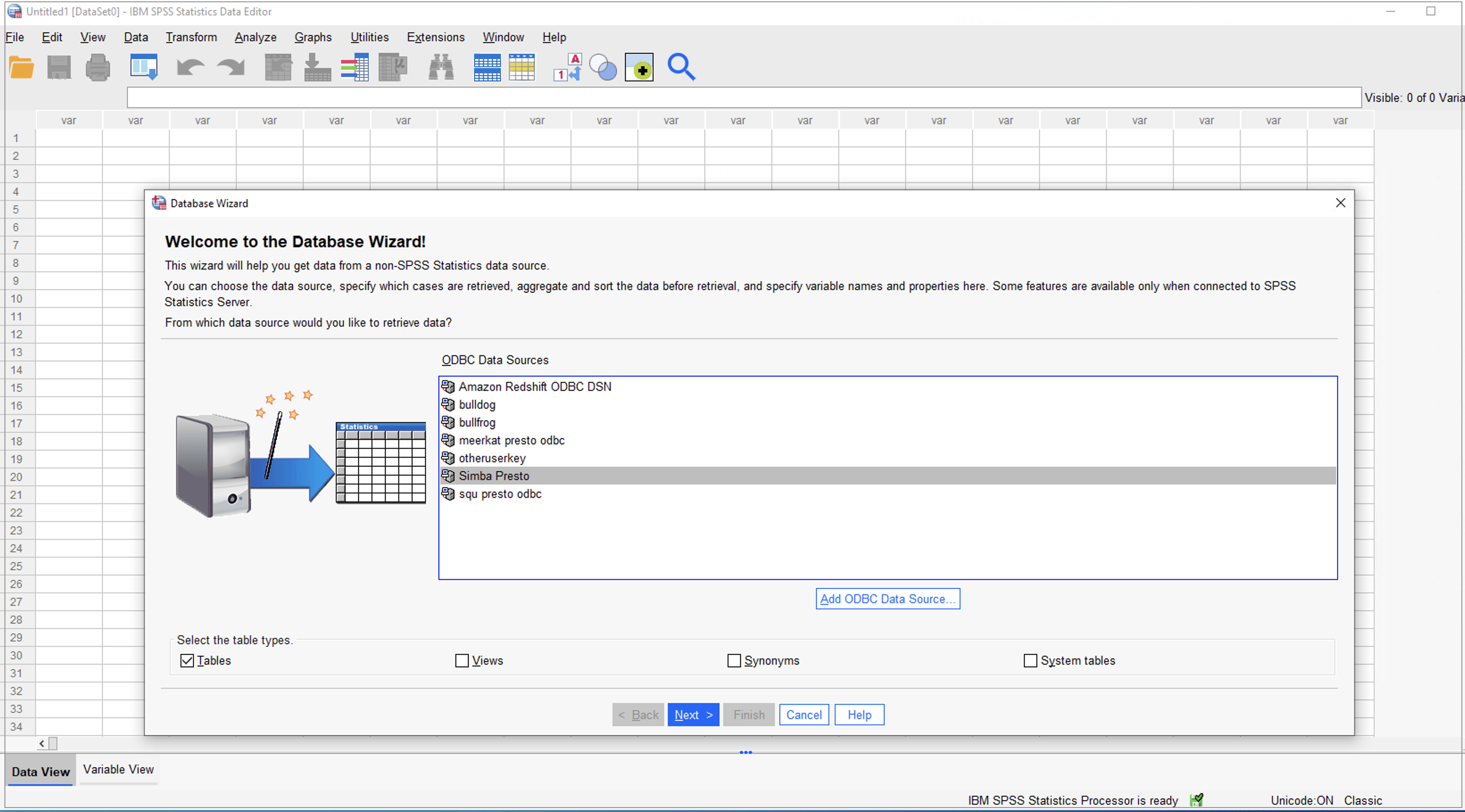
Task: Enable the Synonyms checkbox
Action: 734,660
